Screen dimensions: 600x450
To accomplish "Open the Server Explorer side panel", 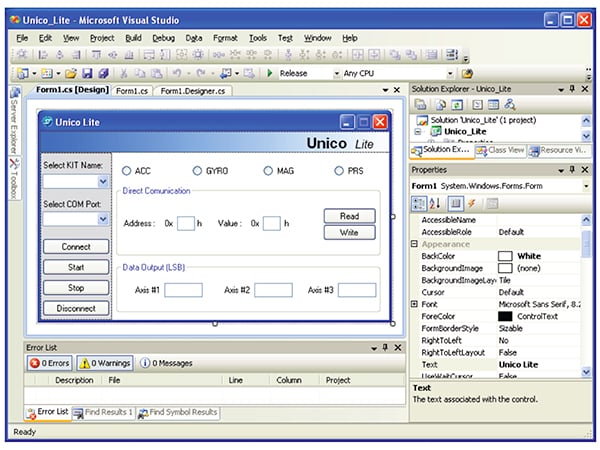I will 14,121.
